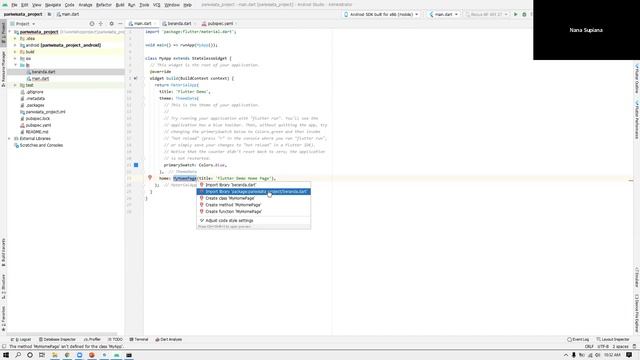The width and height of the screenshot is (640, 360).
Task: Choose Create function 'MyHomePage' quick fix
Action: pyautogui.click(x=253, y=211)
